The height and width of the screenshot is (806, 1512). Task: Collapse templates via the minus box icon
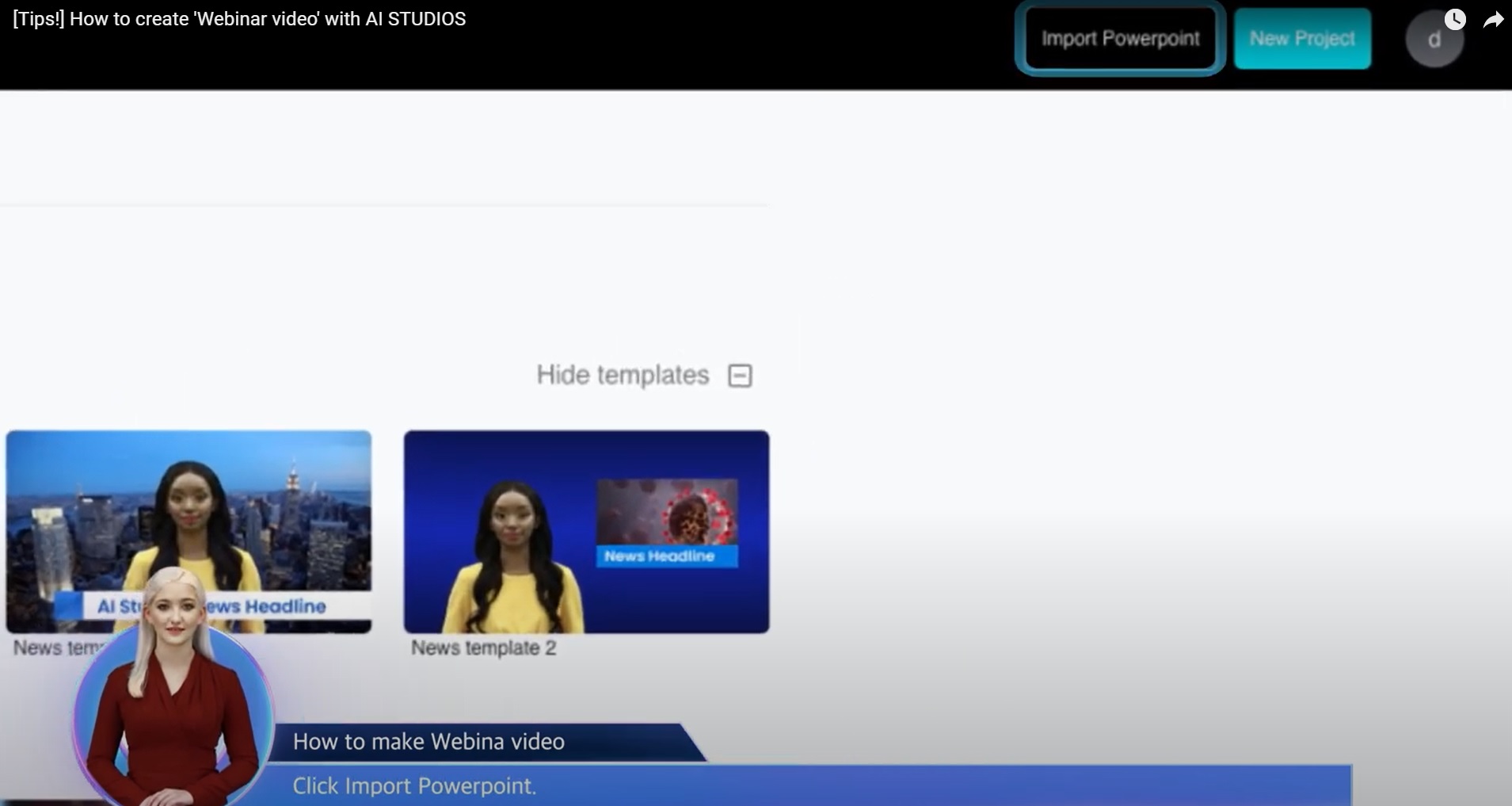pyautogui.click(x=740, y=375)
